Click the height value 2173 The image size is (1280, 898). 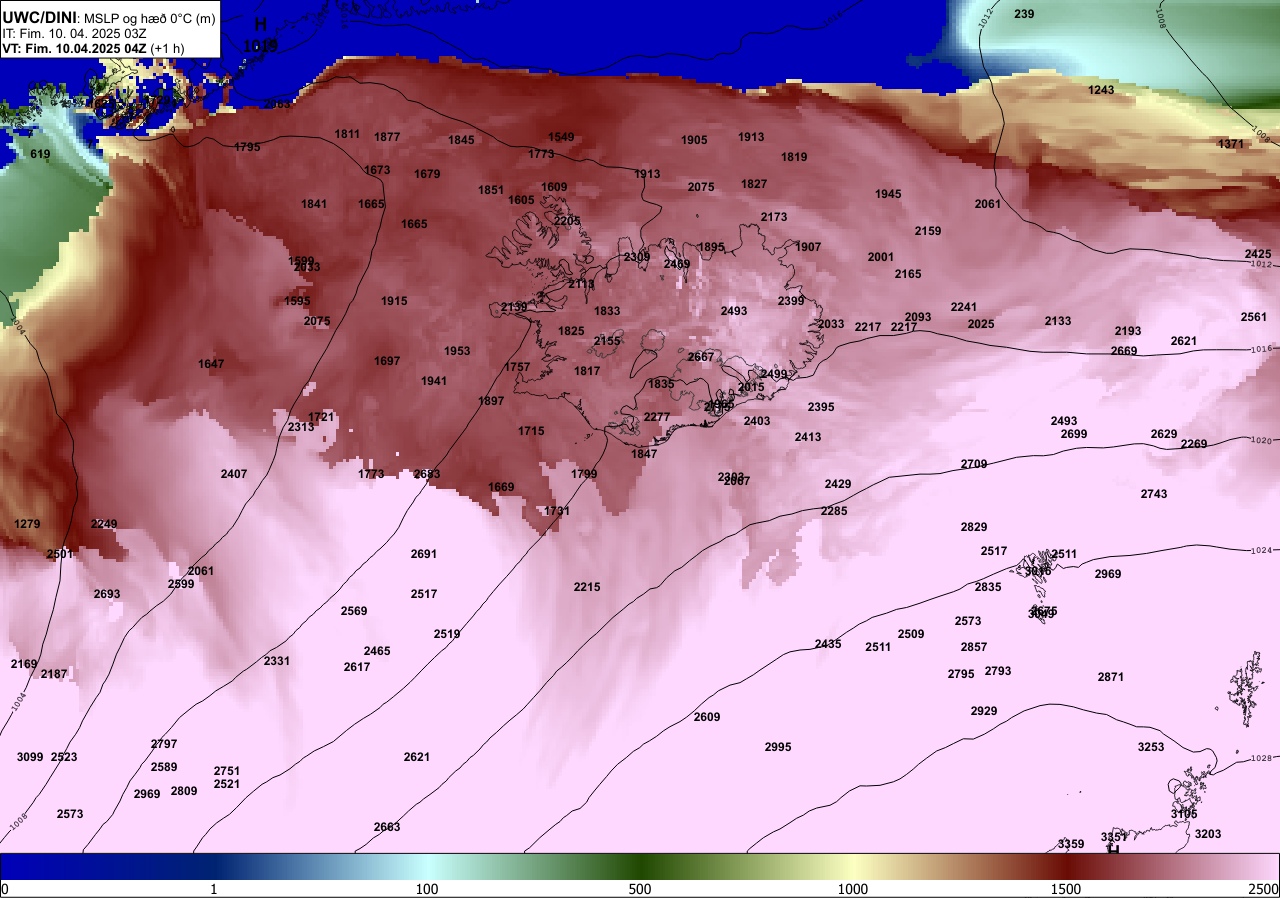pyautogui.click(x=774, y=217)
